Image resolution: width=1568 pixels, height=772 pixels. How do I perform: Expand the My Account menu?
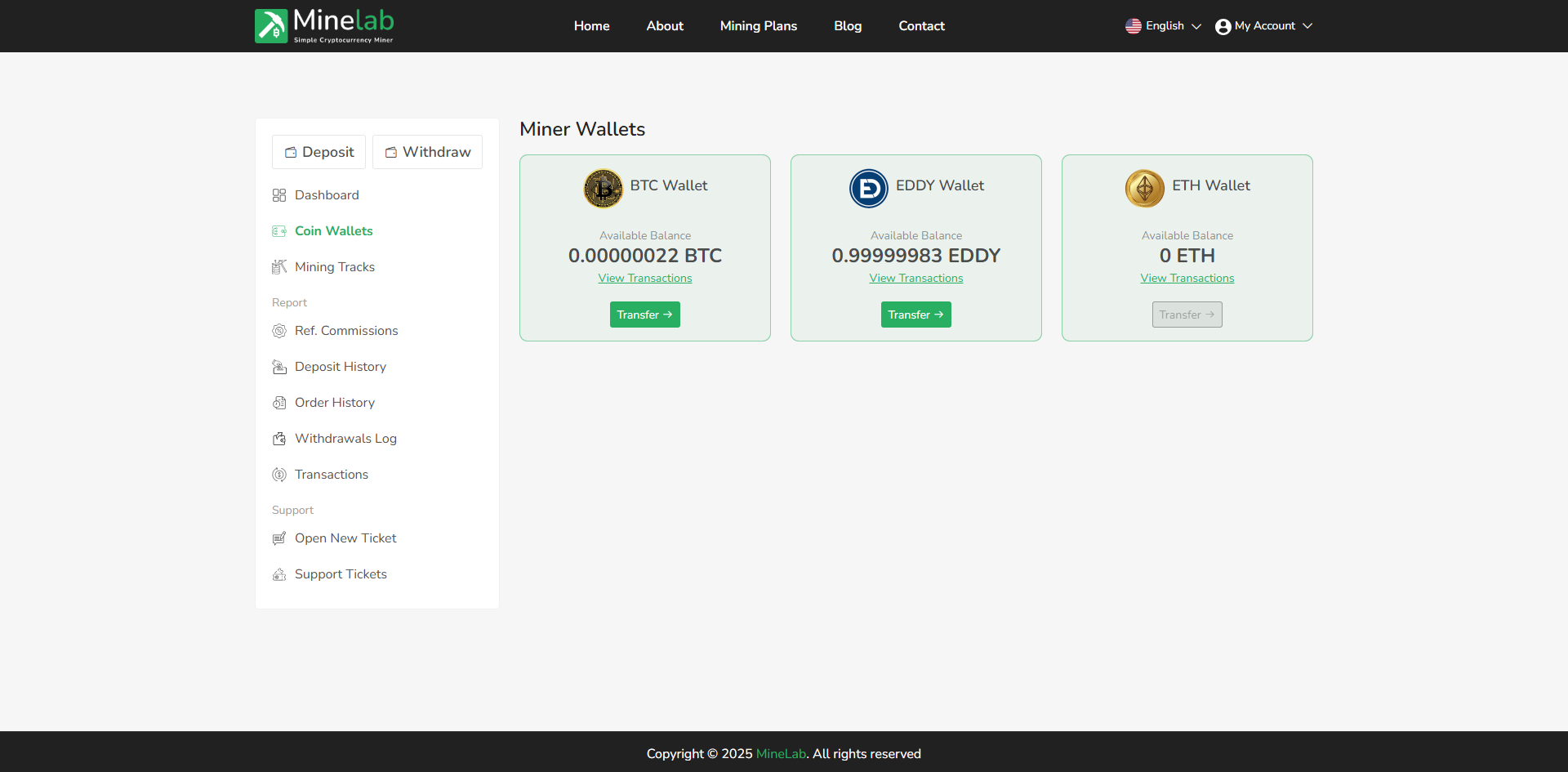(1263, 25)
